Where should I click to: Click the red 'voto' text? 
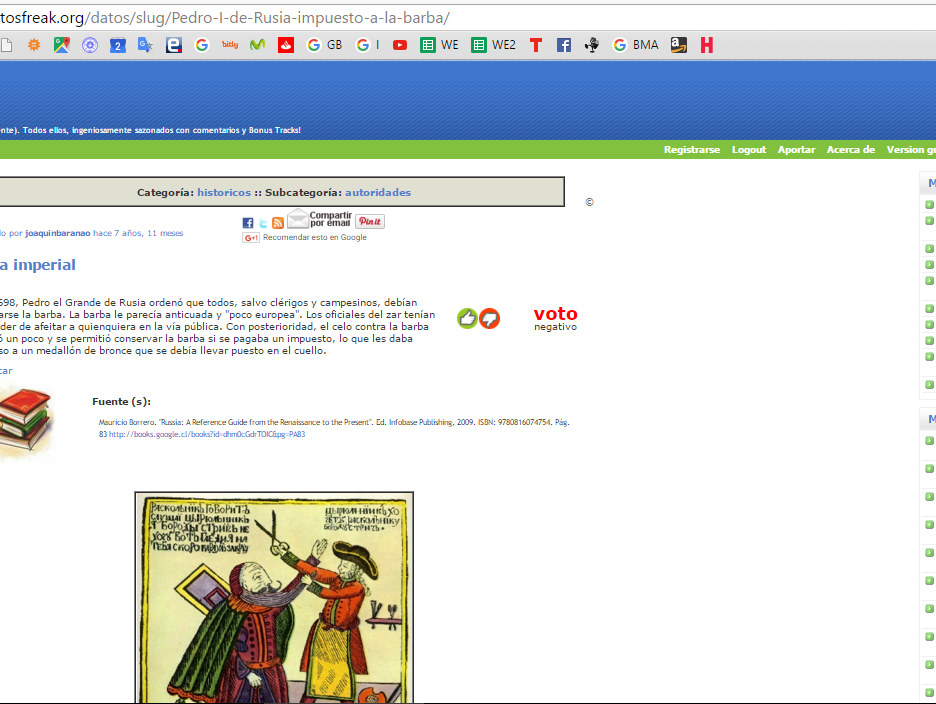click(555, 313)
